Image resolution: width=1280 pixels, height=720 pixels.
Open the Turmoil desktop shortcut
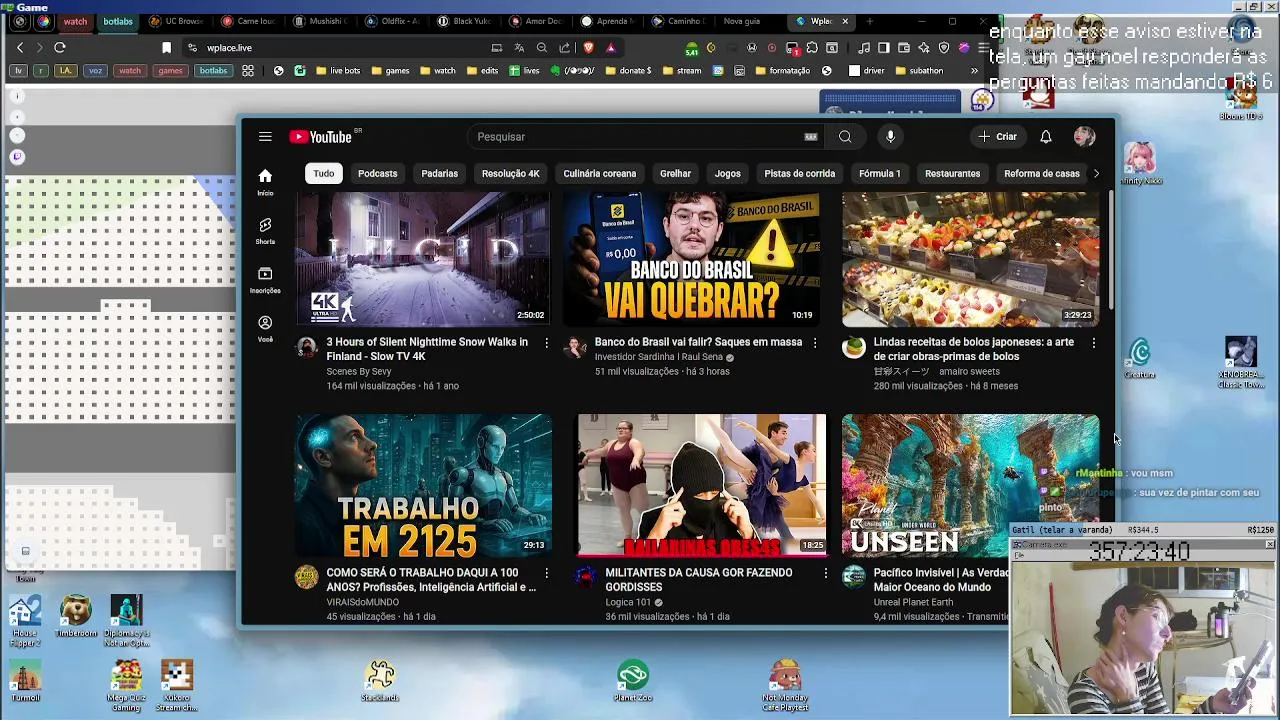click(25, 681)
